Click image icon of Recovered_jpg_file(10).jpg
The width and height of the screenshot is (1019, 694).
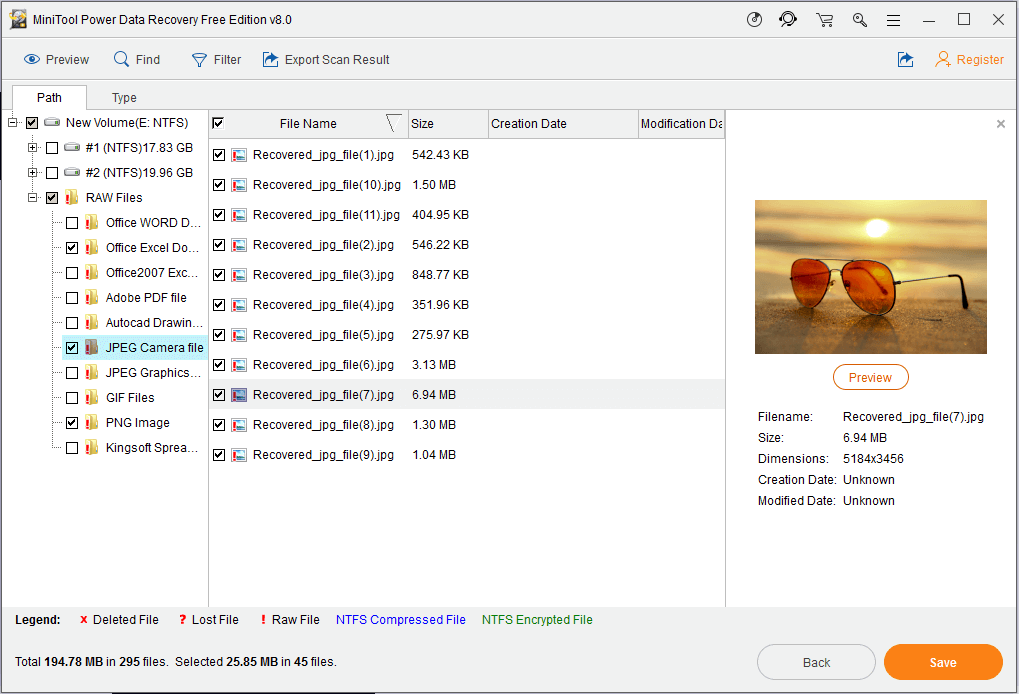point(239,185)
